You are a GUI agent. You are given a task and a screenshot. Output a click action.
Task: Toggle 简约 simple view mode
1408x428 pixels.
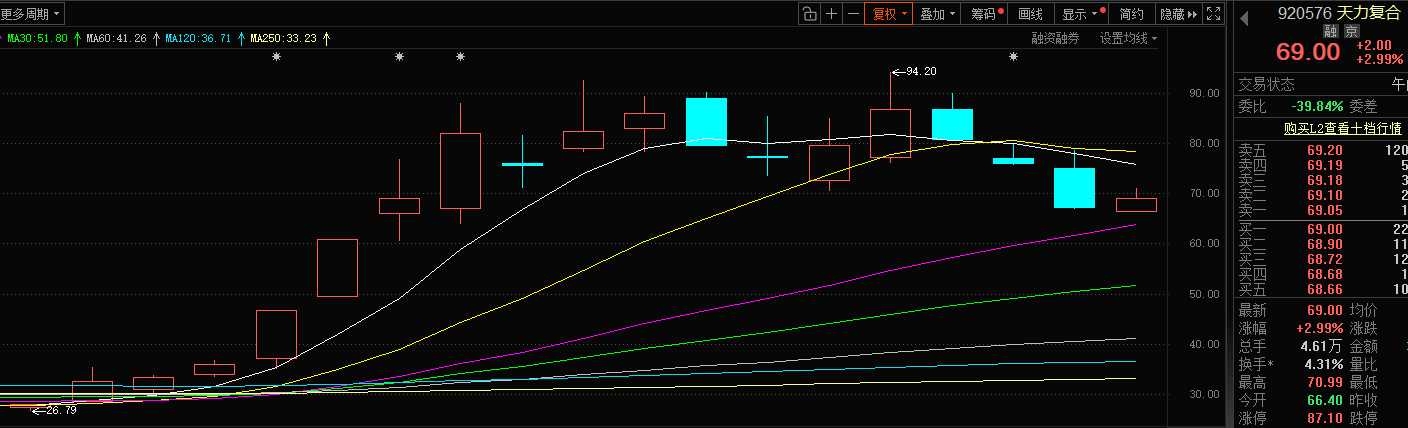click(x=1131, y=14)
